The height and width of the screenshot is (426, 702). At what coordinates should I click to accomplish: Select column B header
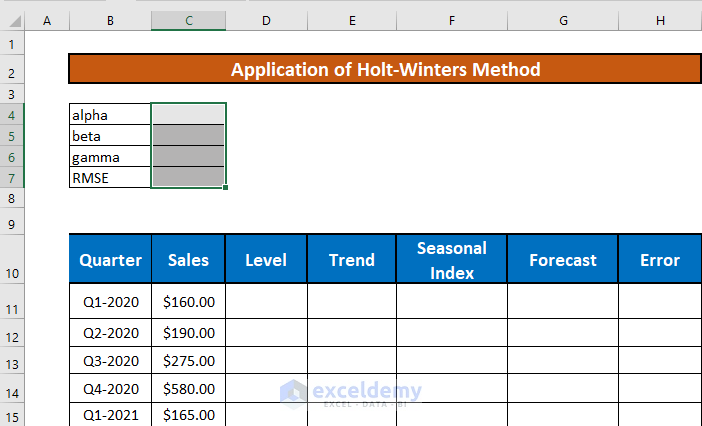click(110, 21)
